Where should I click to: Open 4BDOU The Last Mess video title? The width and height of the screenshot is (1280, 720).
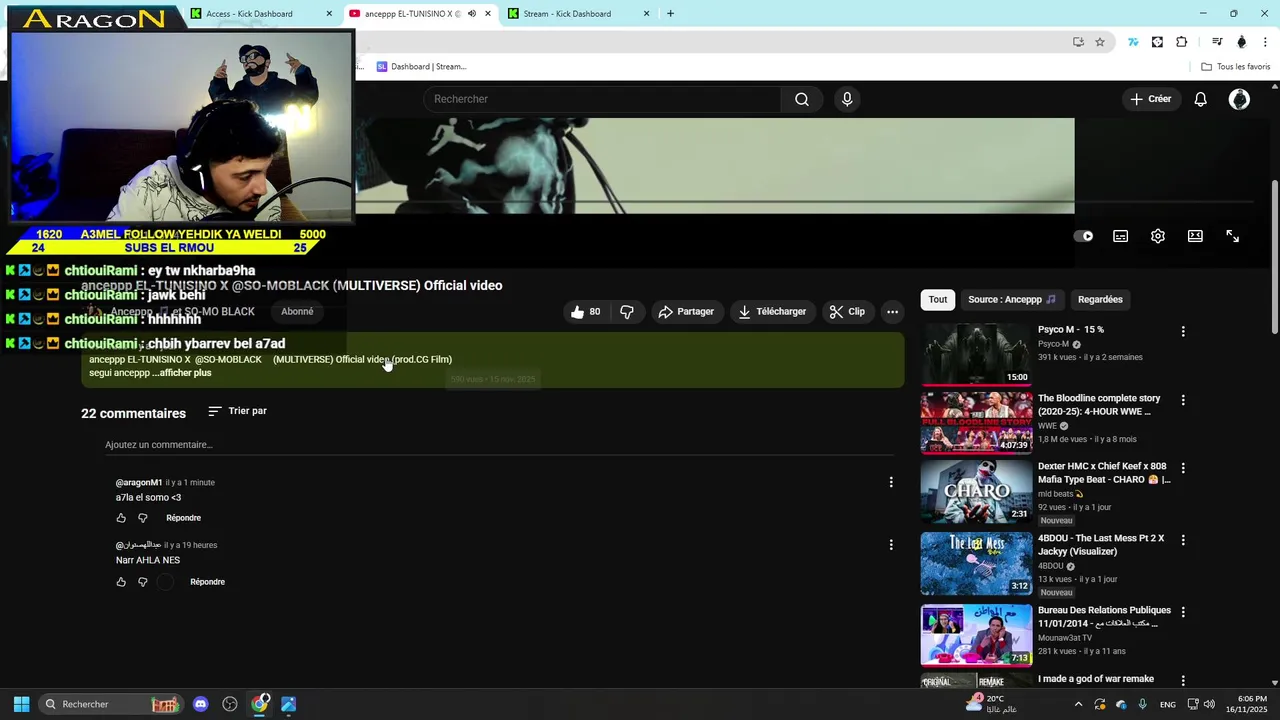coord(1101,545)
